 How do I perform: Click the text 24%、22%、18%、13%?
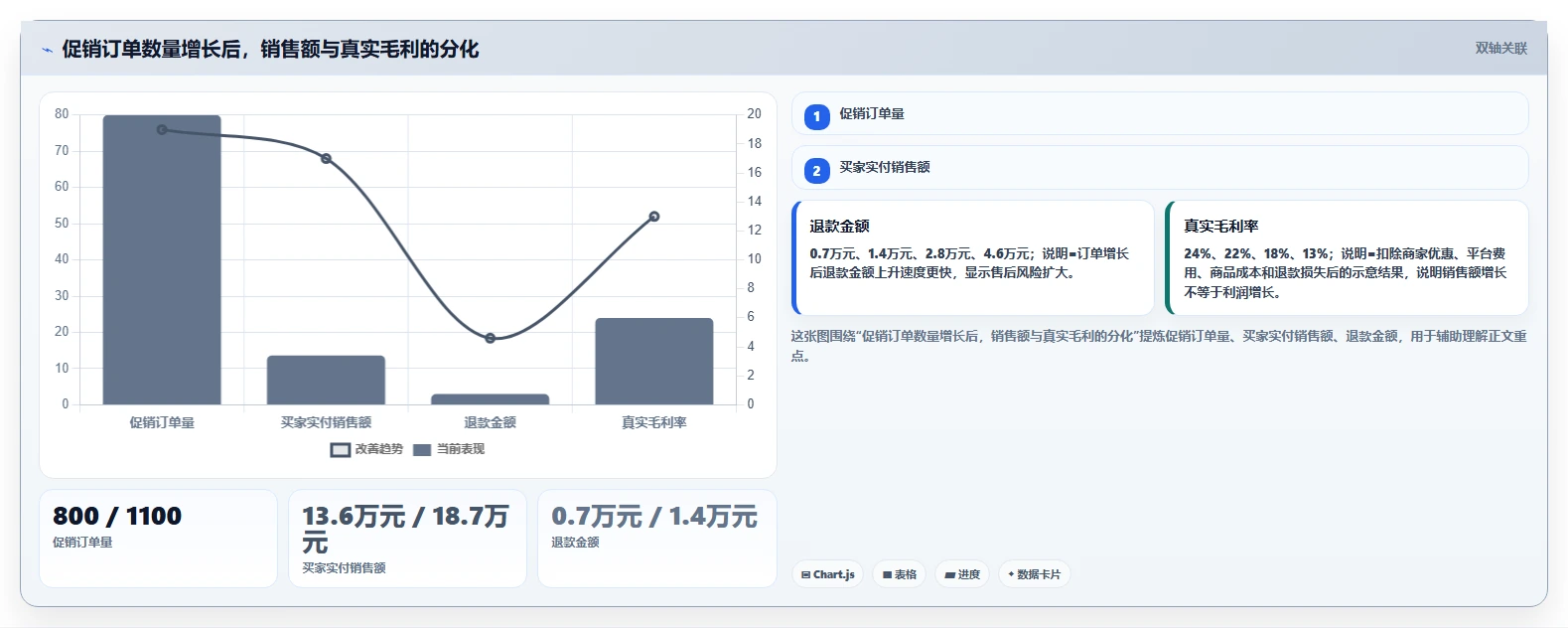1256,253
